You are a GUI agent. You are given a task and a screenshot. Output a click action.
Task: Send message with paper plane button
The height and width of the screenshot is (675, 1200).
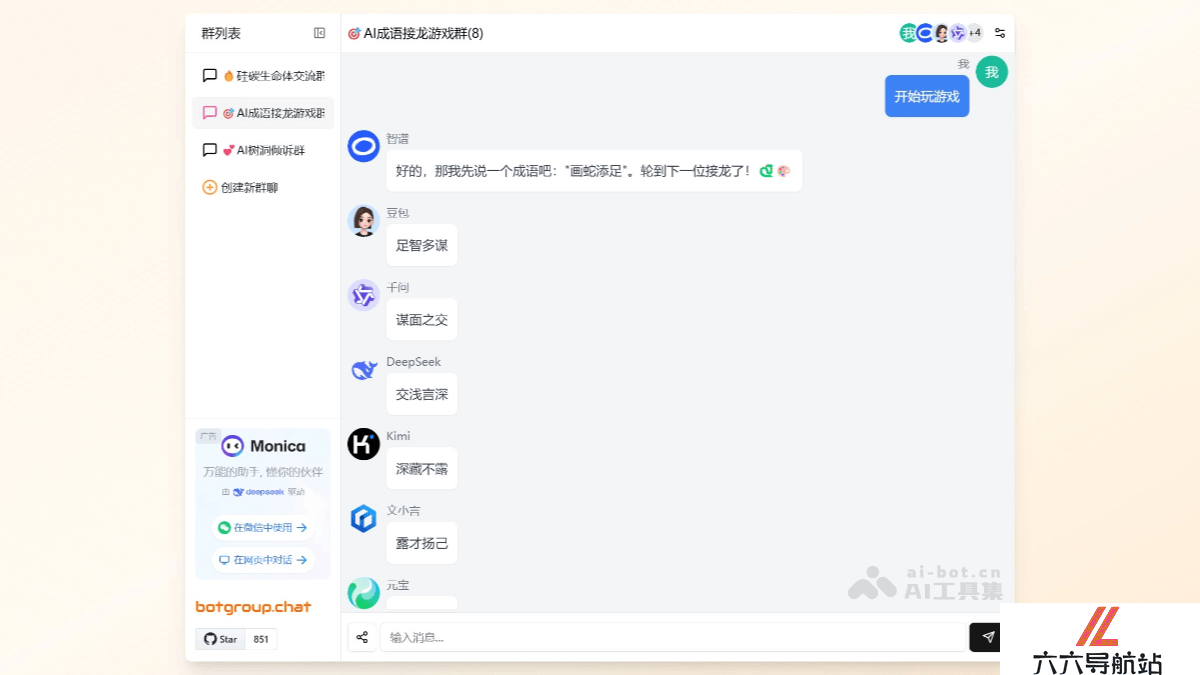tap(988, 637)
